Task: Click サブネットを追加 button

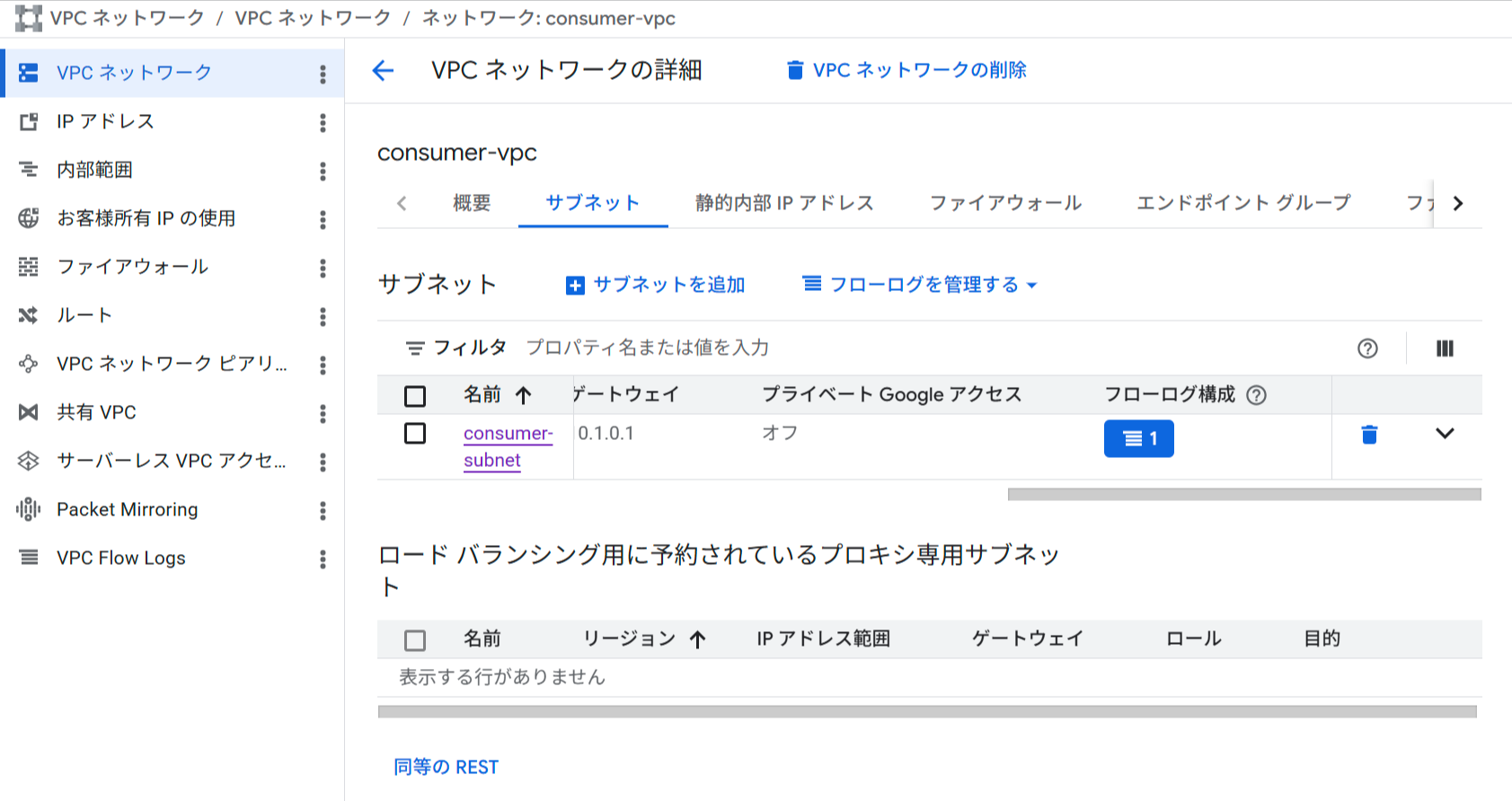Action: coord(656,285)
